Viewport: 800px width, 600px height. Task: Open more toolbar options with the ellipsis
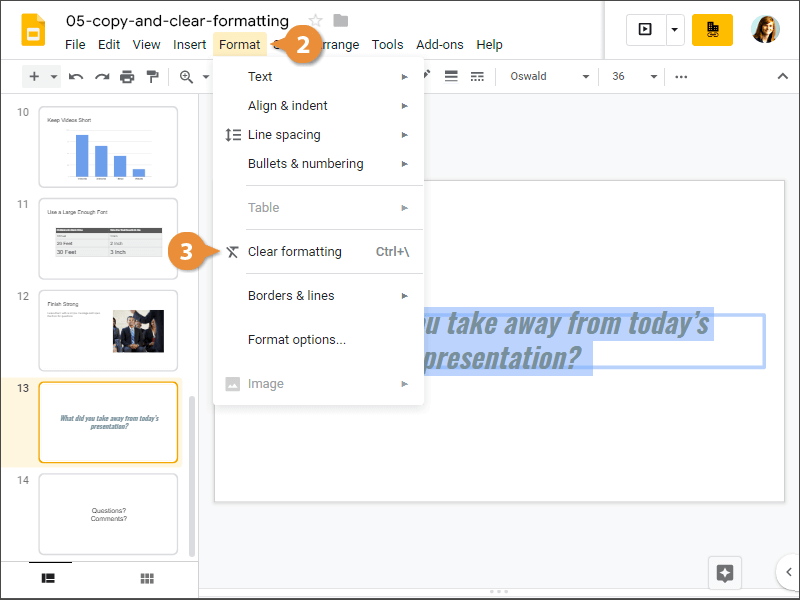pyautogui.click(x=681, y=76)
